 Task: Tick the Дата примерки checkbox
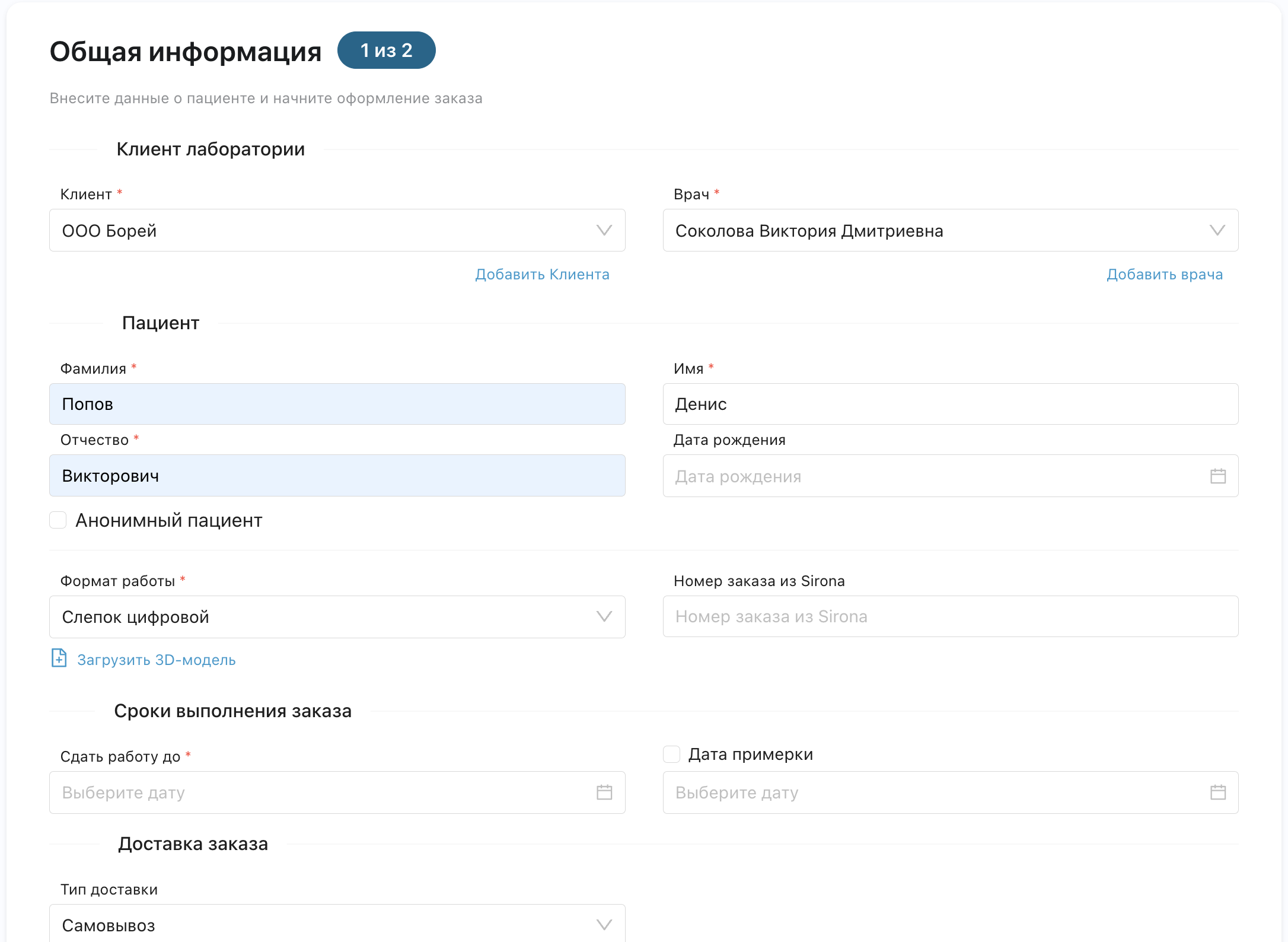pos(671,754)
